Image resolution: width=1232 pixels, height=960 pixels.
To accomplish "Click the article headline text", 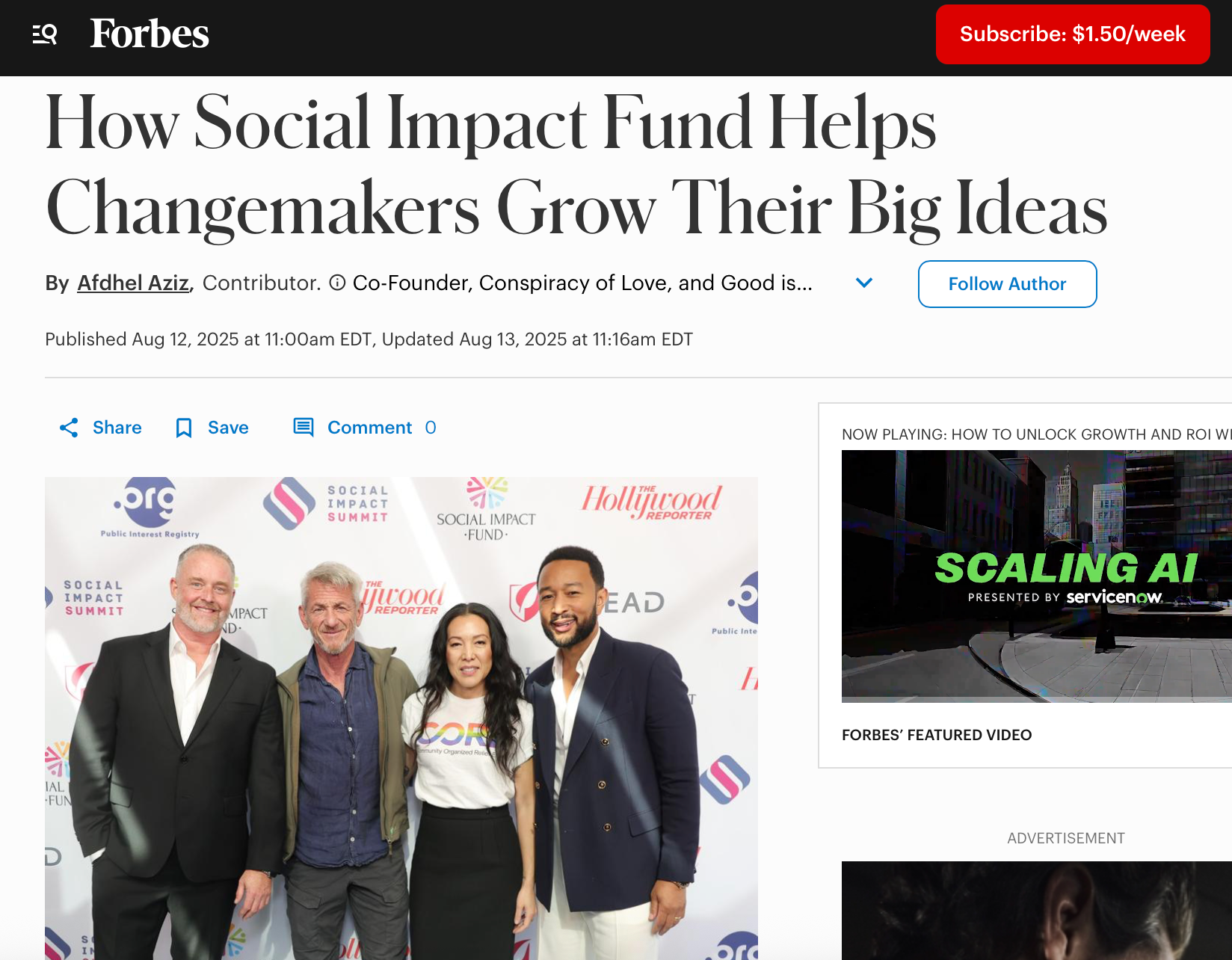I will 576,165.
